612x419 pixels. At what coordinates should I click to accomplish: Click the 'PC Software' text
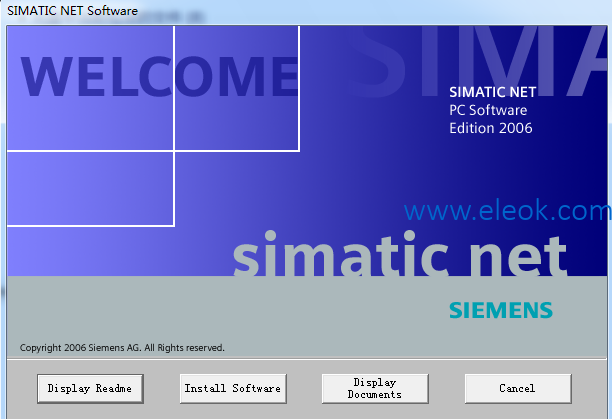[488, 110]
